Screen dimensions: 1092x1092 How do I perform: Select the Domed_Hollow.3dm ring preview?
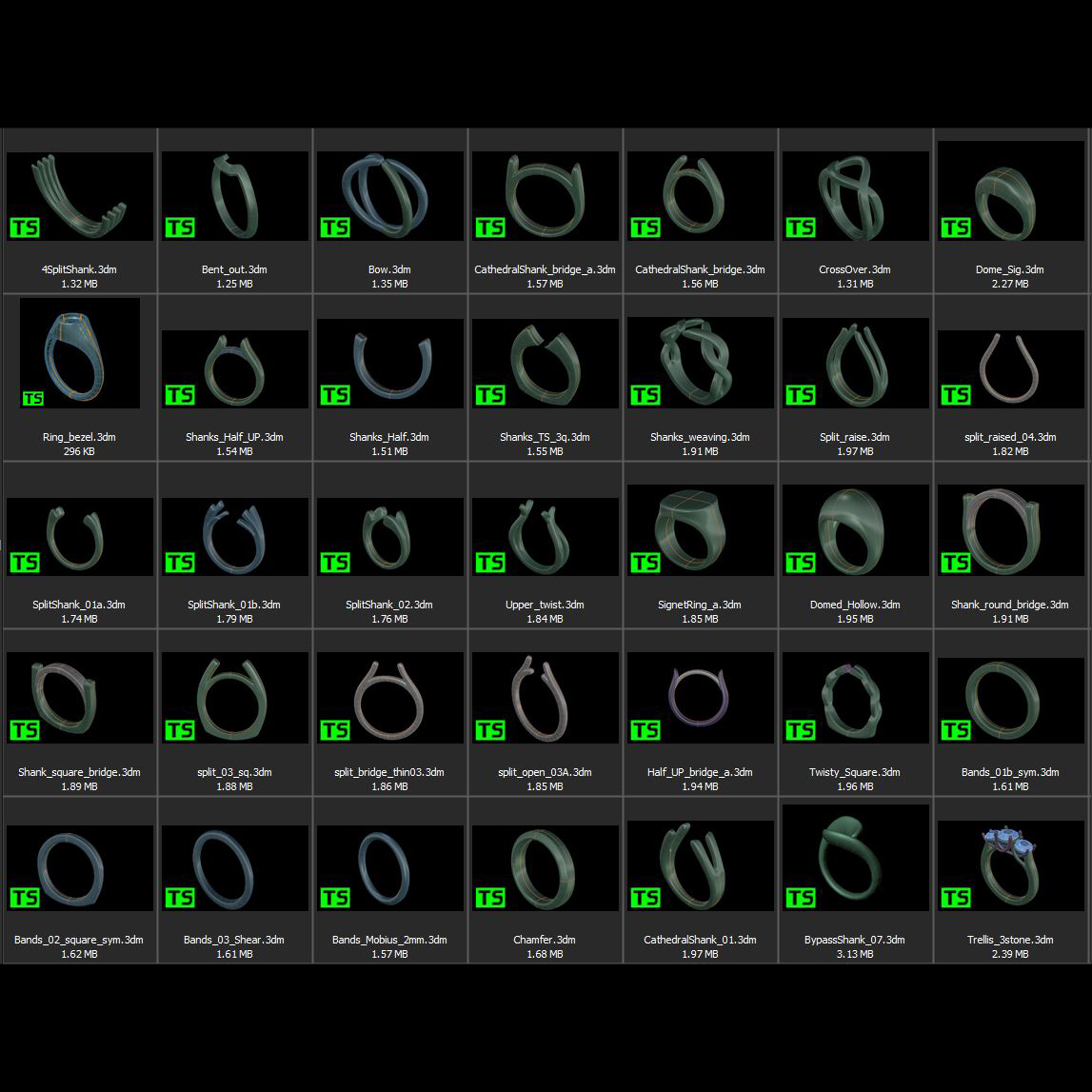[856, 530]
